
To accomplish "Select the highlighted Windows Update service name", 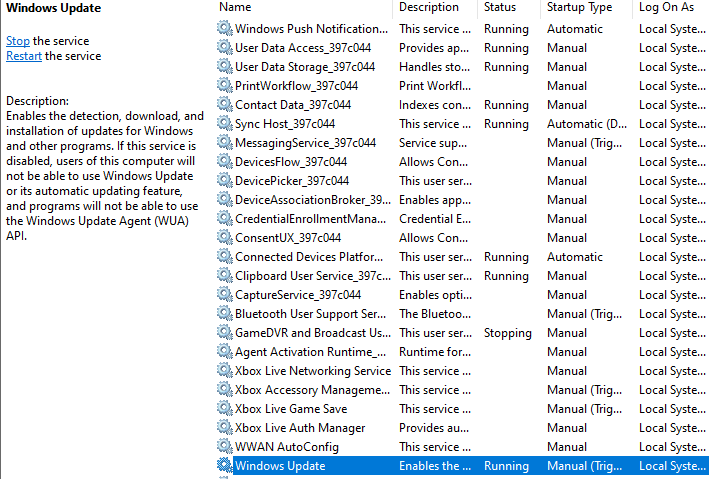I will point(280,466).
